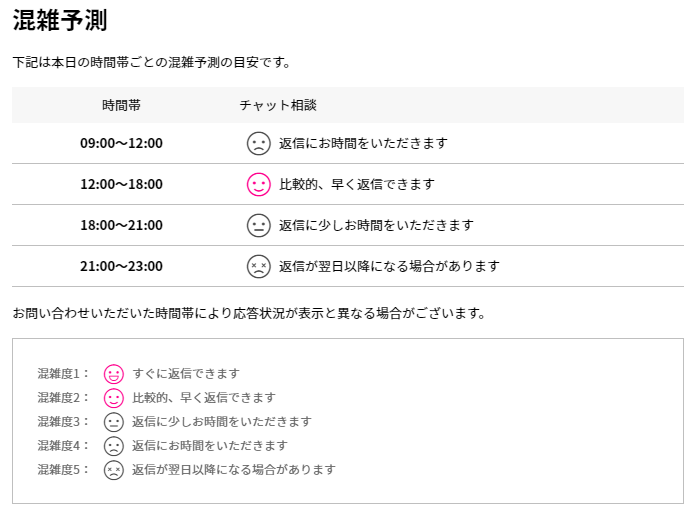Click the pink smiley icon for 12:00～18:00
Image resolution: width=696 pixels, height=516 pixels.
click(x=259, y=185)
